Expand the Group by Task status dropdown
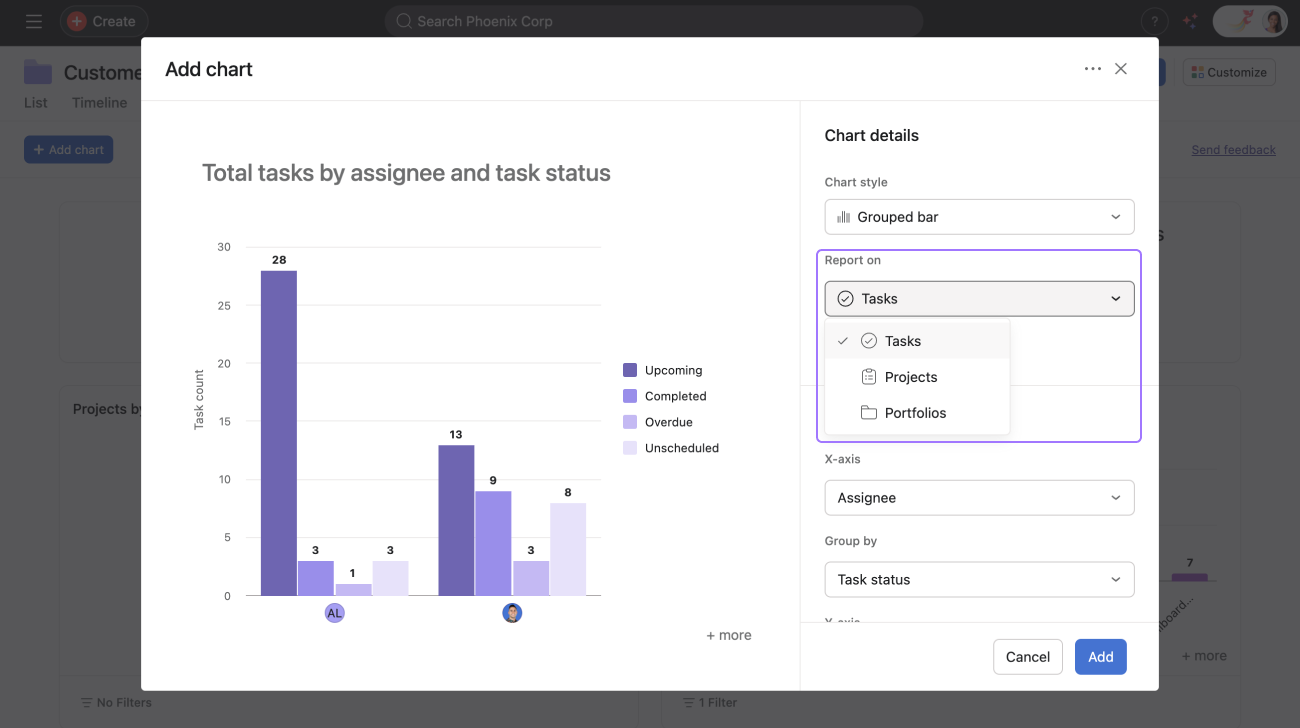The width and height of the screenshot is (1300, 728). (x=979, y=580)
